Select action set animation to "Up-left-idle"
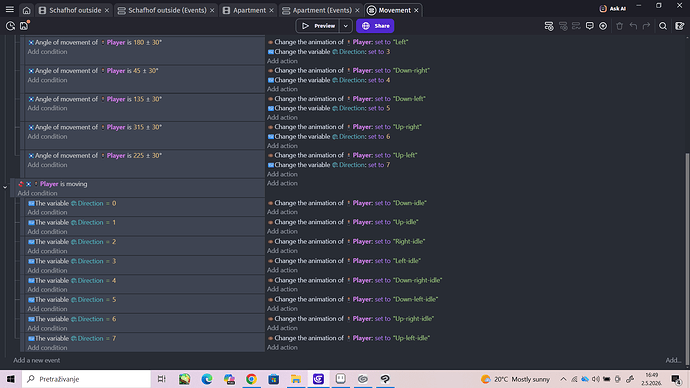 [x=349, y=338]
